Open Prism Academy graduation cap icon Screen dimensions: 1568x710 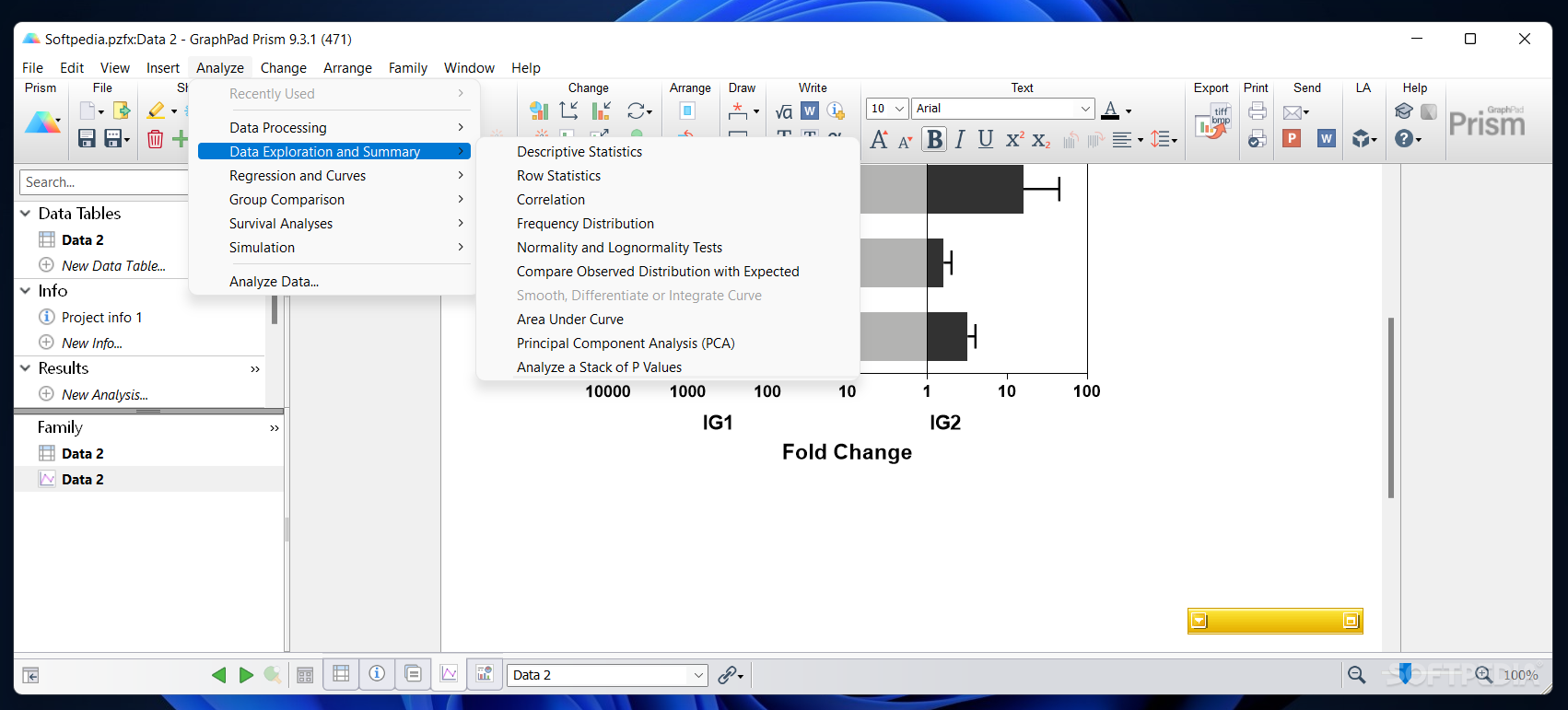tap(1403, 111)
